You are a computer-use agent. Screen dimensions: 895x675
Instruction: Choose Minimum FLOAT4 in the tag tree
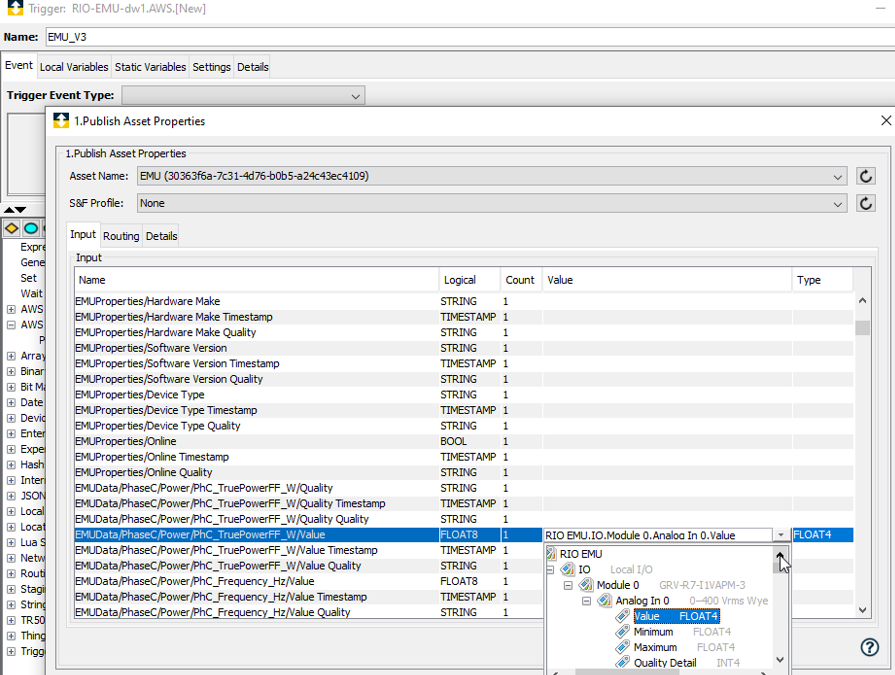click(x=682, y=632)
